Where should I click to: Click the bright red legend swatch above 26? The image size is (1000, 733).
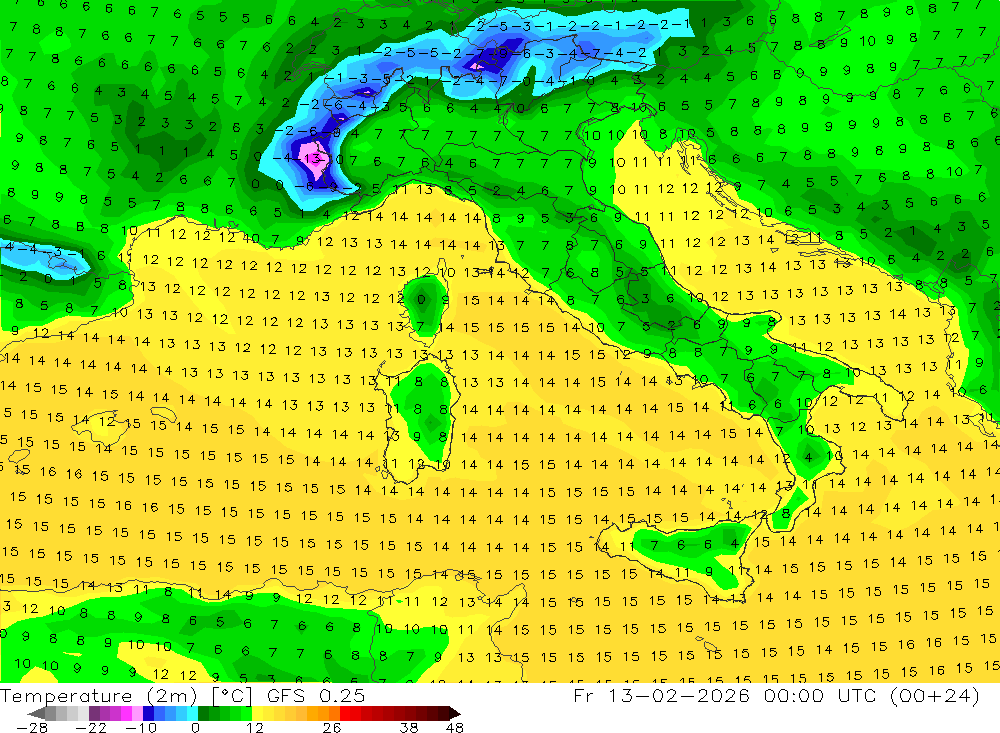pyautogui.click(x=345, y=713)
